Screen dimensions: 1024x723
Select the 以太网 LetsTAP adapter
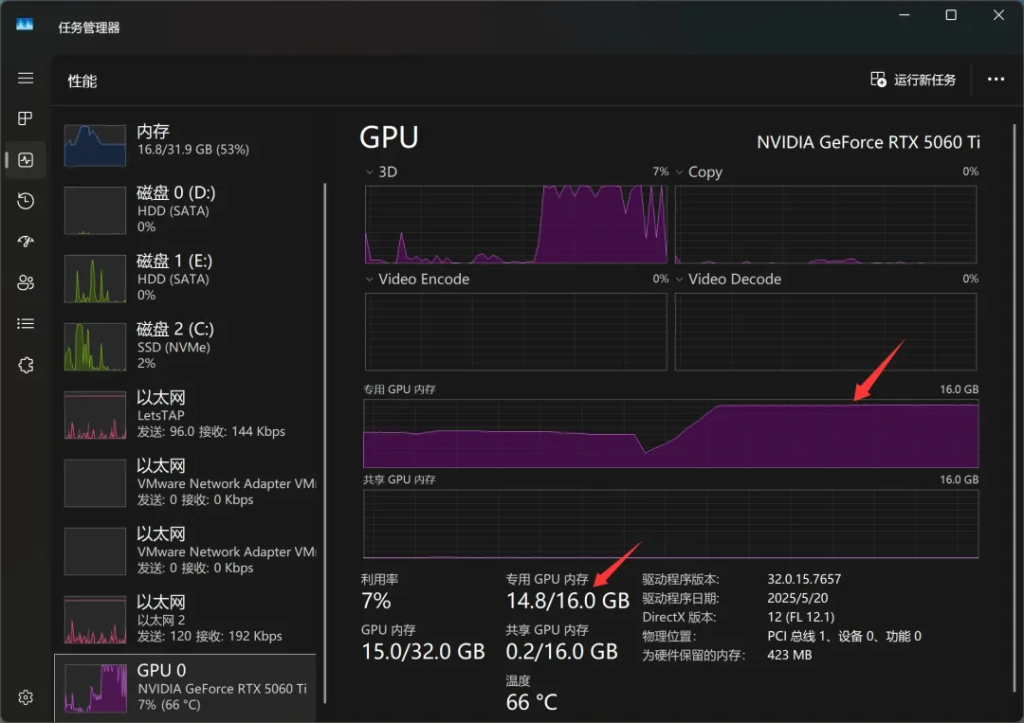pos(188,415)
